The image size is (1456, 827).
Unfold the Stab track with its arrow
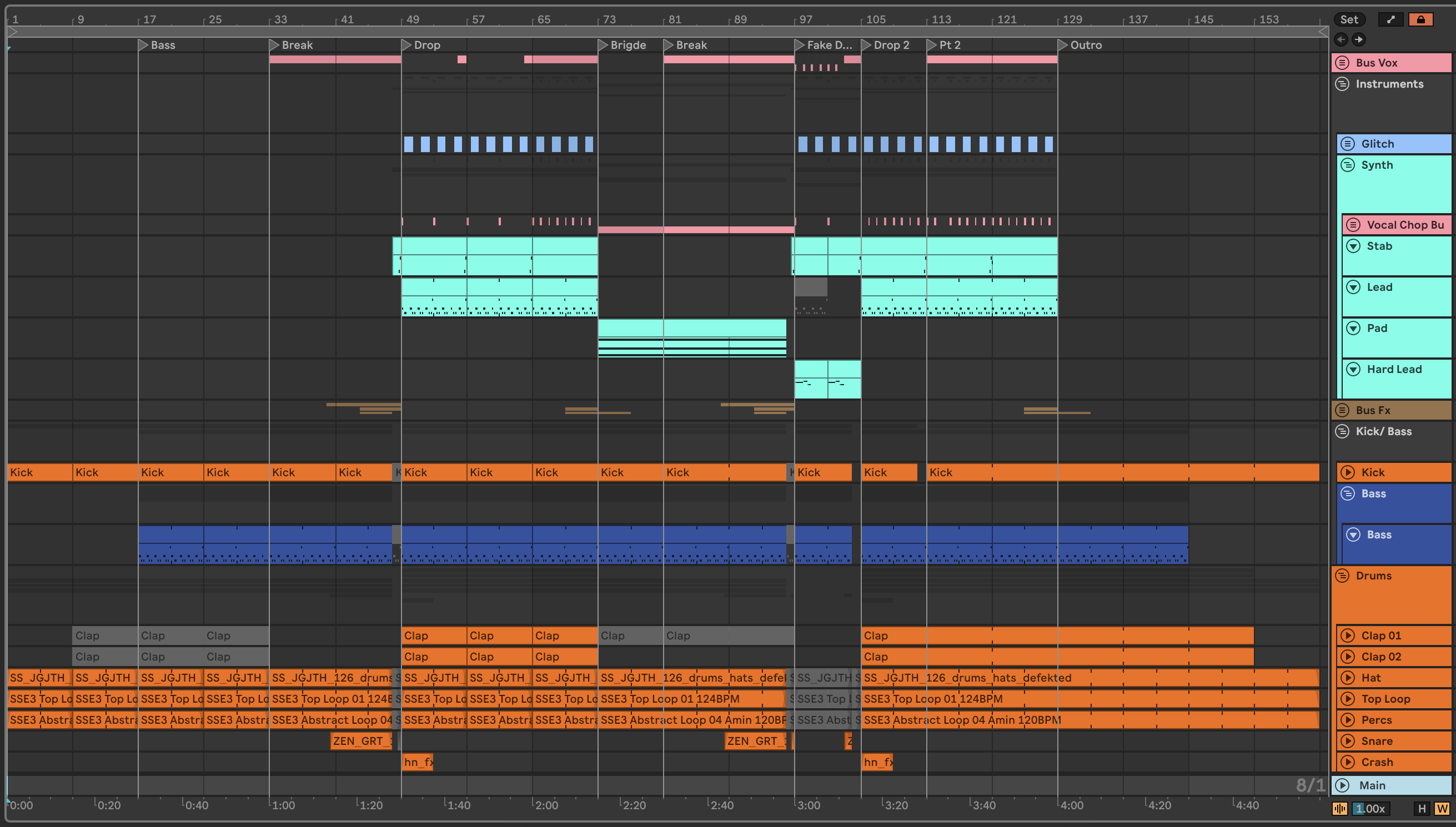[x=1353, y=246]
